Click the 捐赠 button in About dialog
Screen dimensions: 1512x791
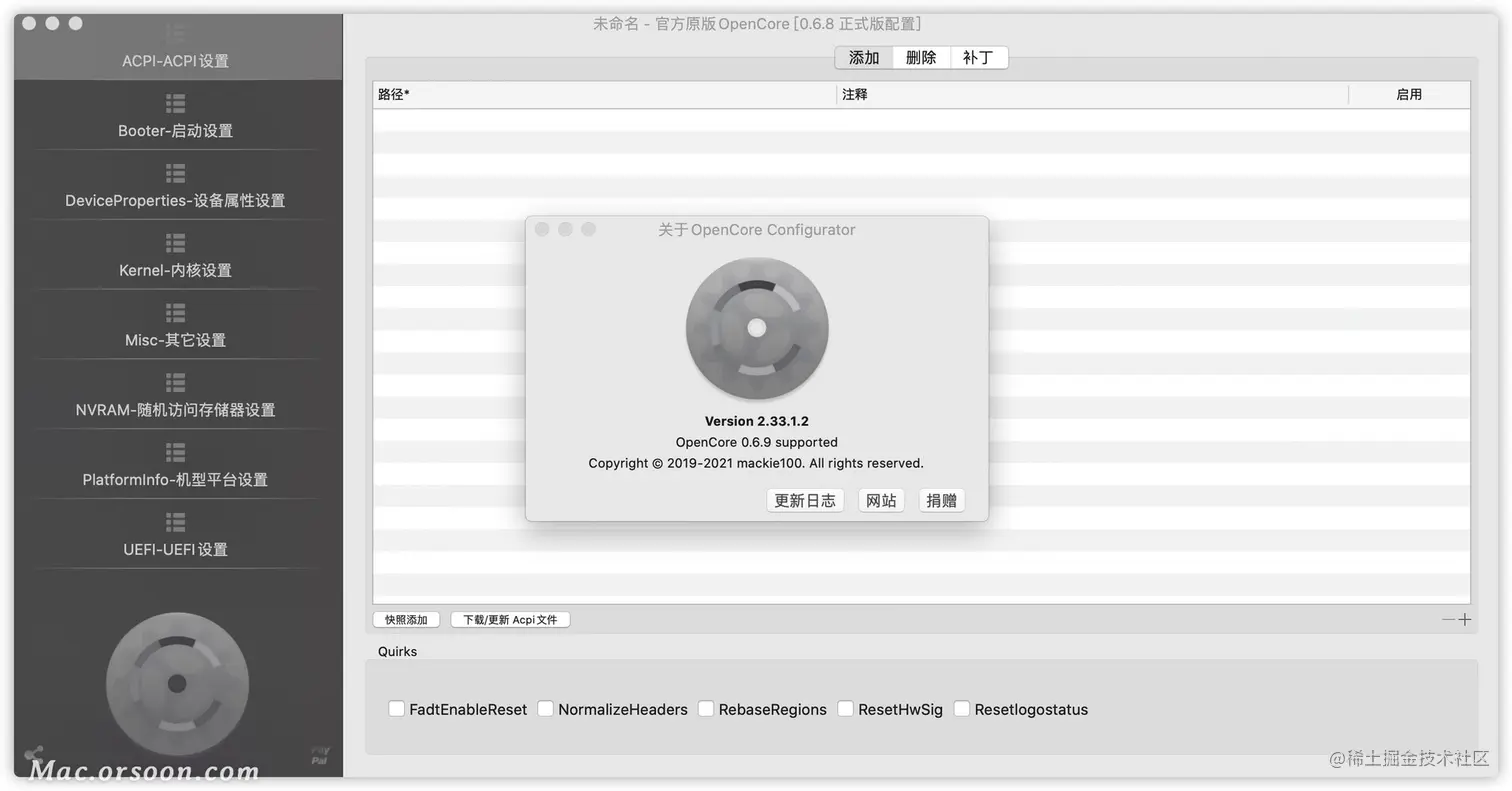tap(942, 500)
